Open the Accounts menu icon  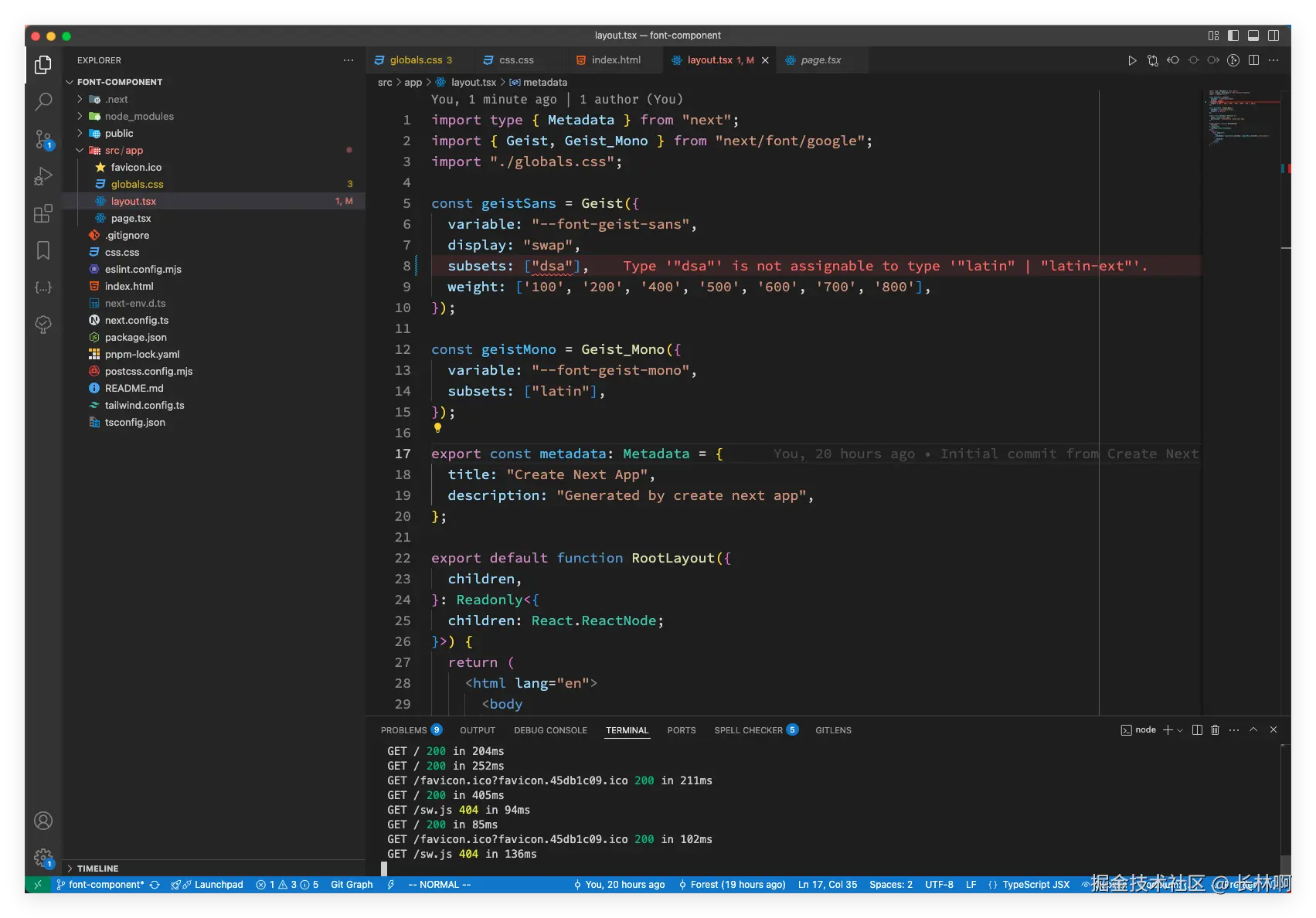pos(43,821)
